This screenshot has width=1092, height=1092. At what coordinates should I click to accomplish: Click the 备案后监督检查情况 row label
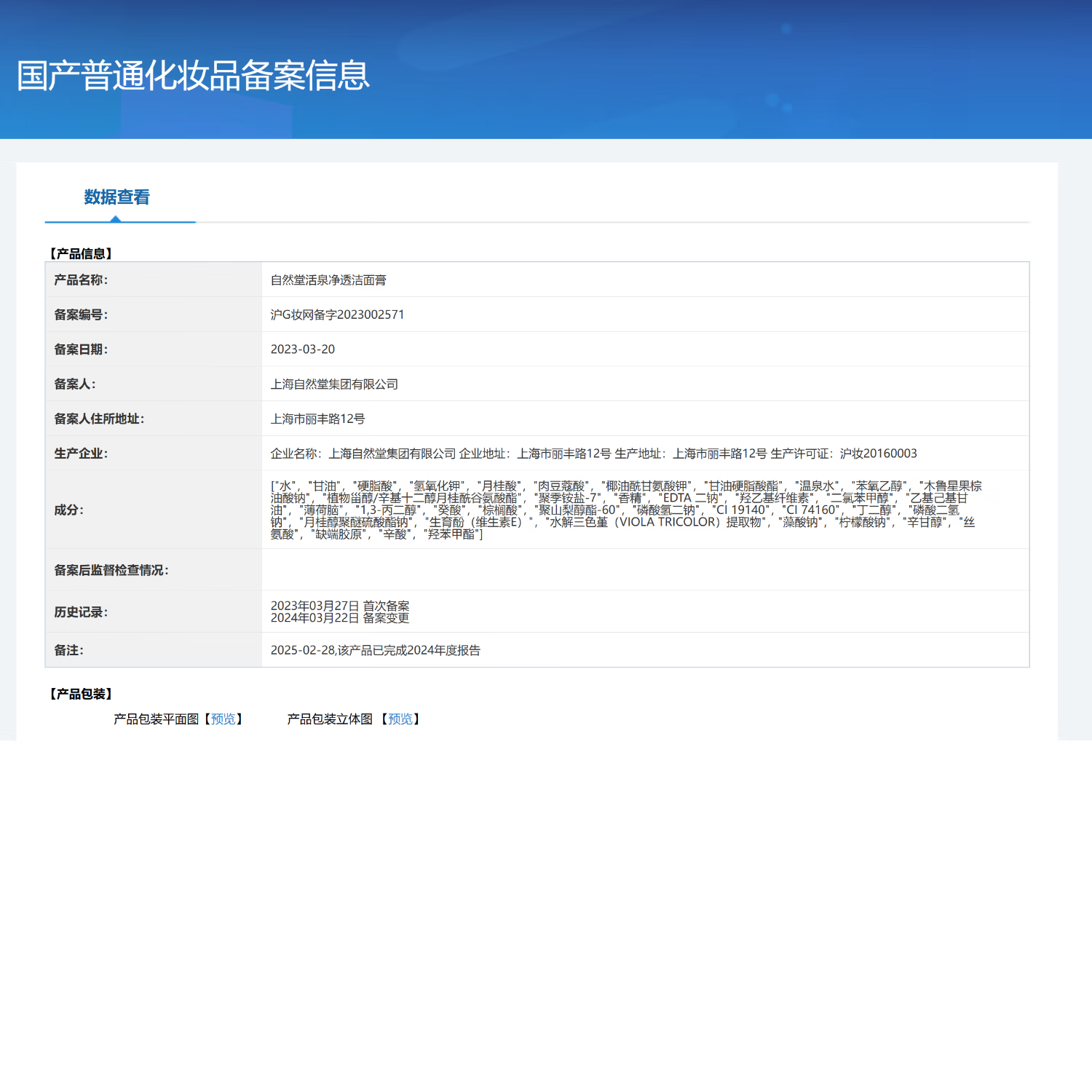point(111,570)
